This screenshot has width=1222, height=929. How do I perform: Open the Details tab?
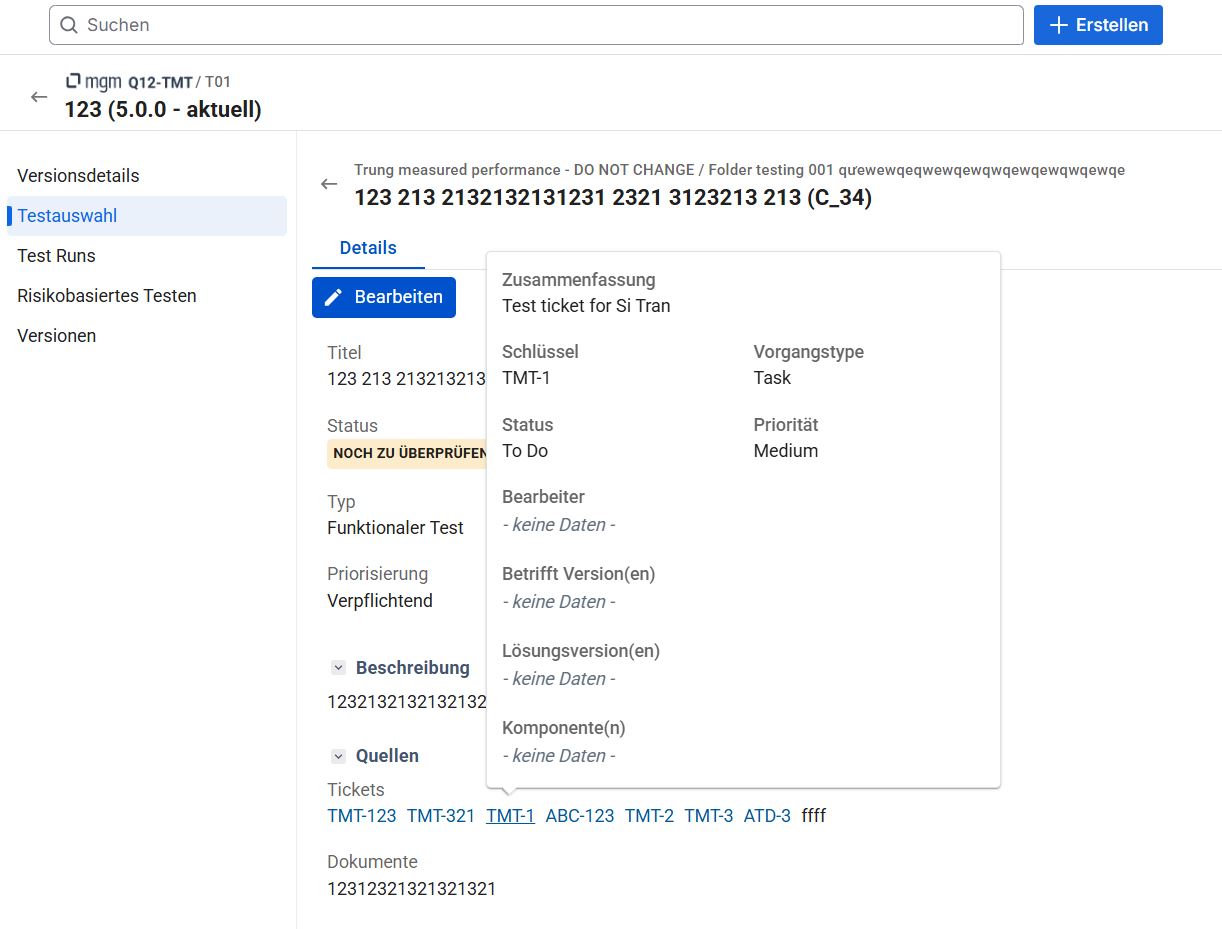click(368, 248)
